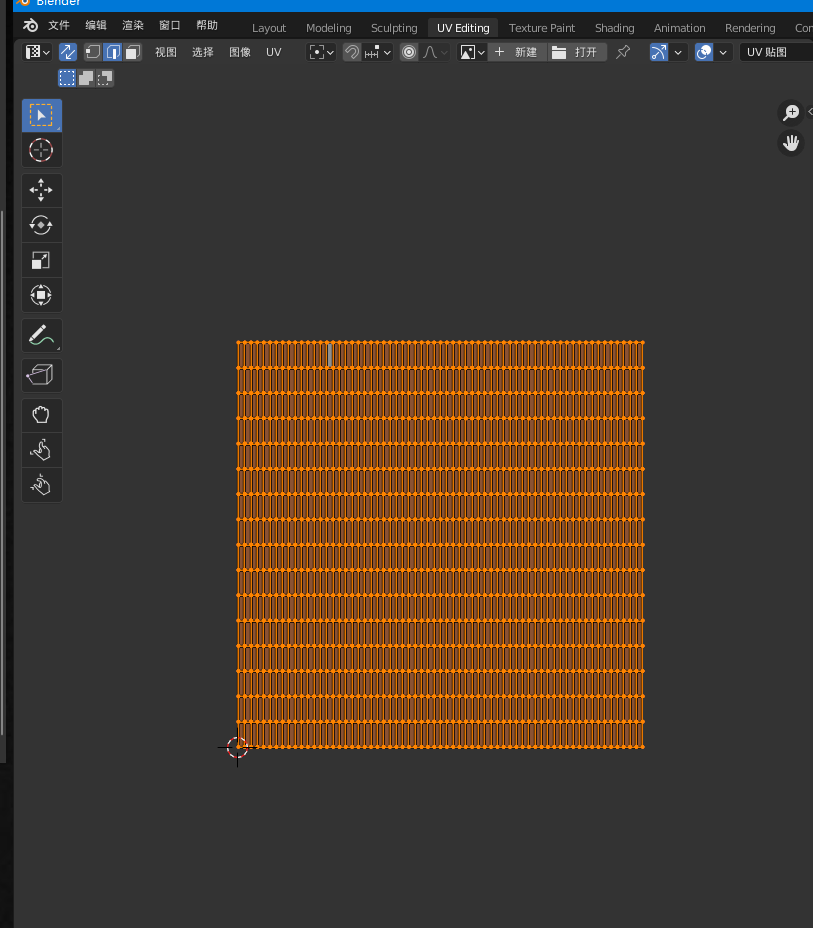Image resolution: width=813 pixels, height=928 pixels.
Task: Select the Transform tool
Action: pos(41,295)
